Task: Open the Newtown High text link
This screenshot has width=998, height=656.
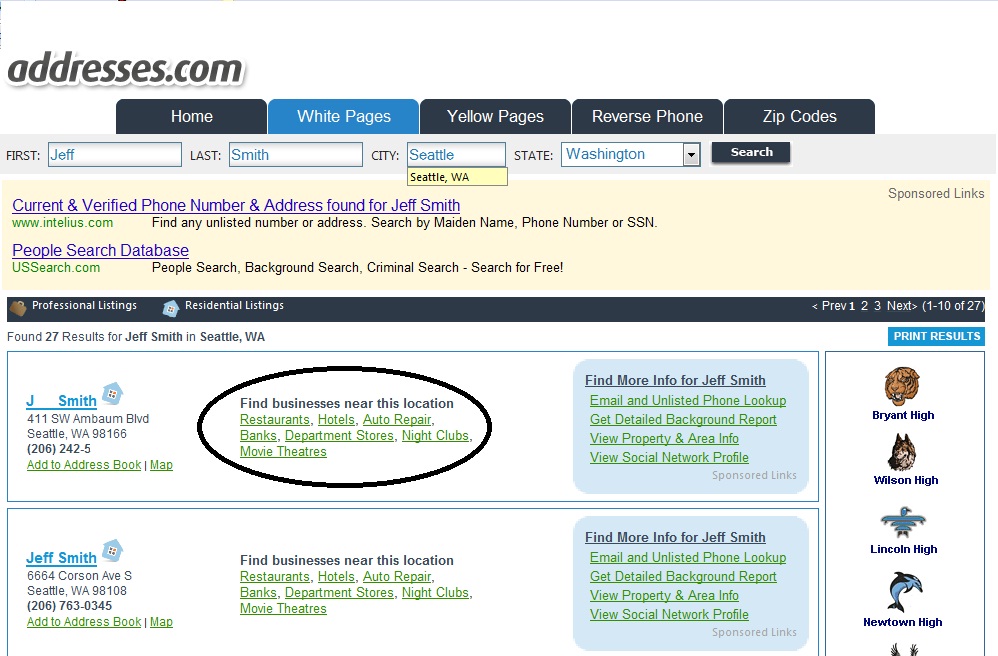Action: 903,622
